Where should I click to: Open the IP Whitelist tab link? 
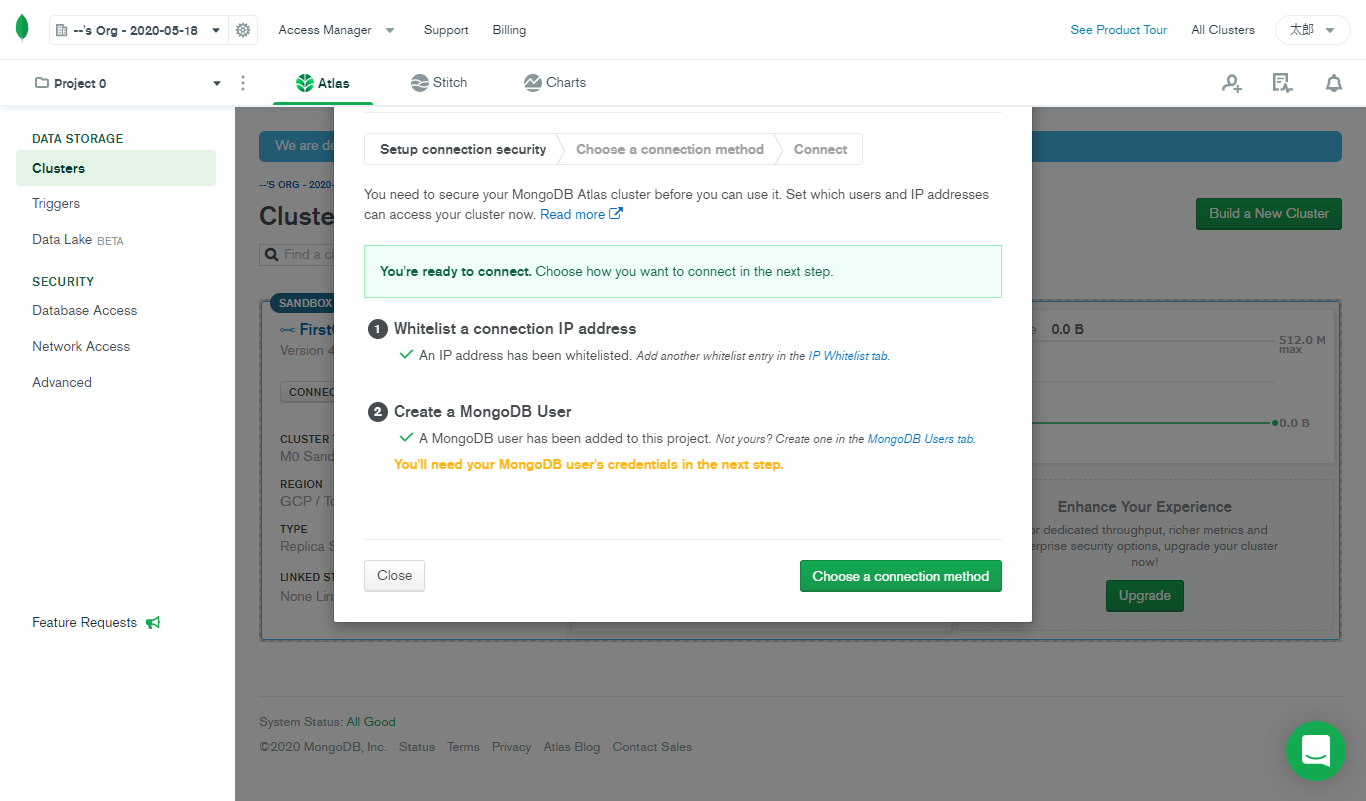pyautogui.click(x=848, y=355)
